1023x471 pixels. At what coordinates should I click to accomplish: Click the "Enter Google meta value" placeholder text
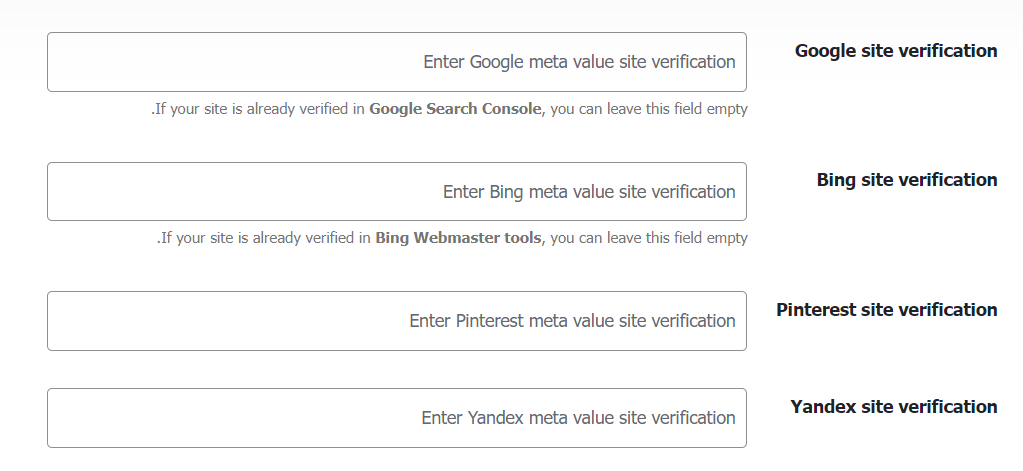click(x=579, y=62)
